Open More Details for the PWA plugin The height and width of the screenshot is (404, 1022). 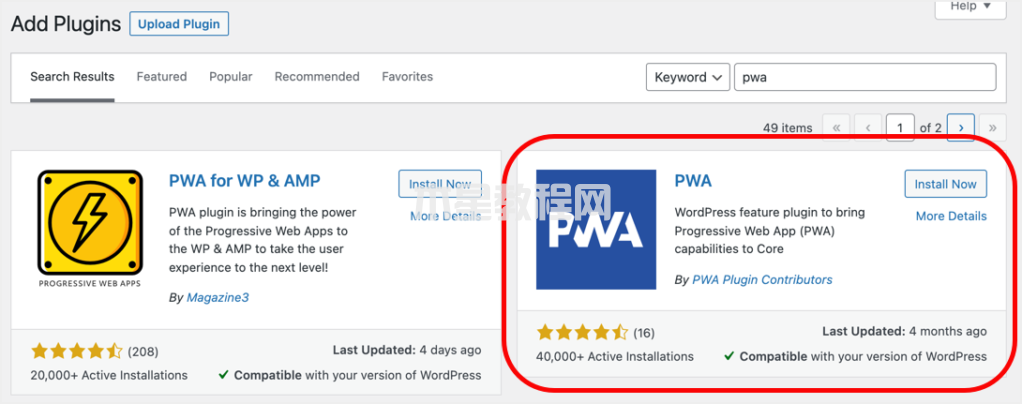coord(951,216)
